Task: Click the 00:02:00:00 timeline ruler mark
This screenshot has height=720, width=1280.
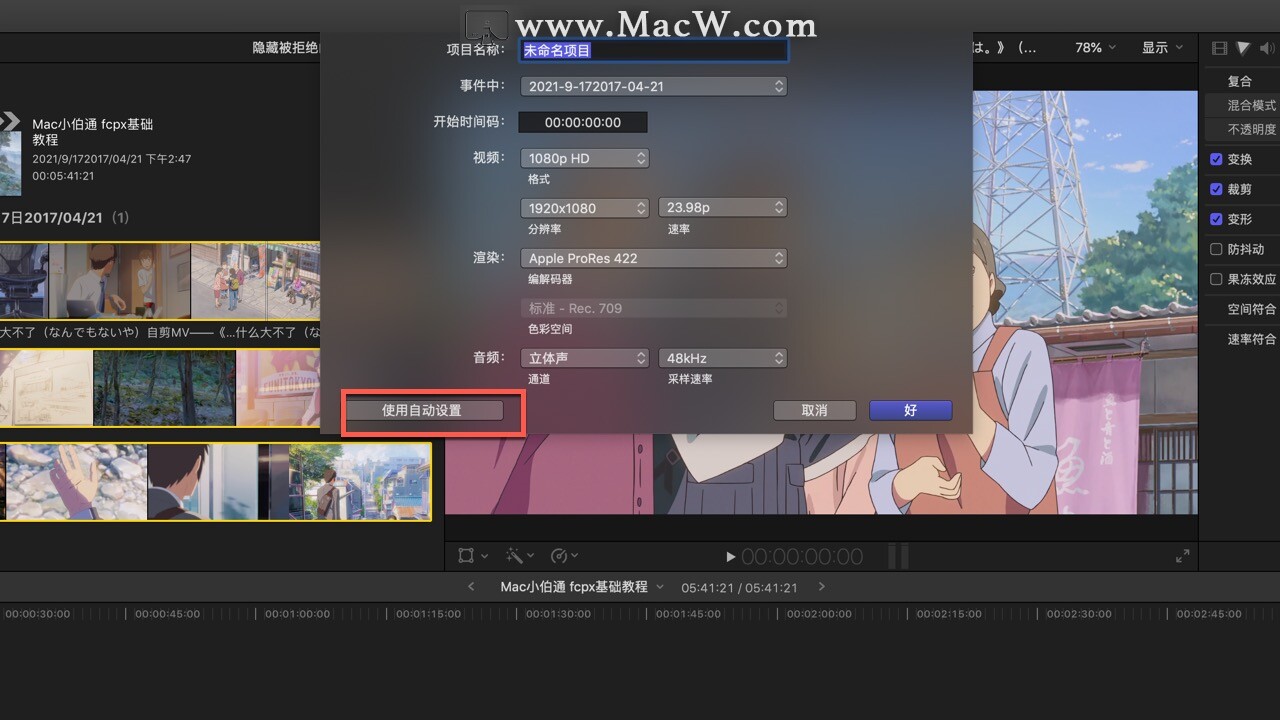Action: click(818, 614)
